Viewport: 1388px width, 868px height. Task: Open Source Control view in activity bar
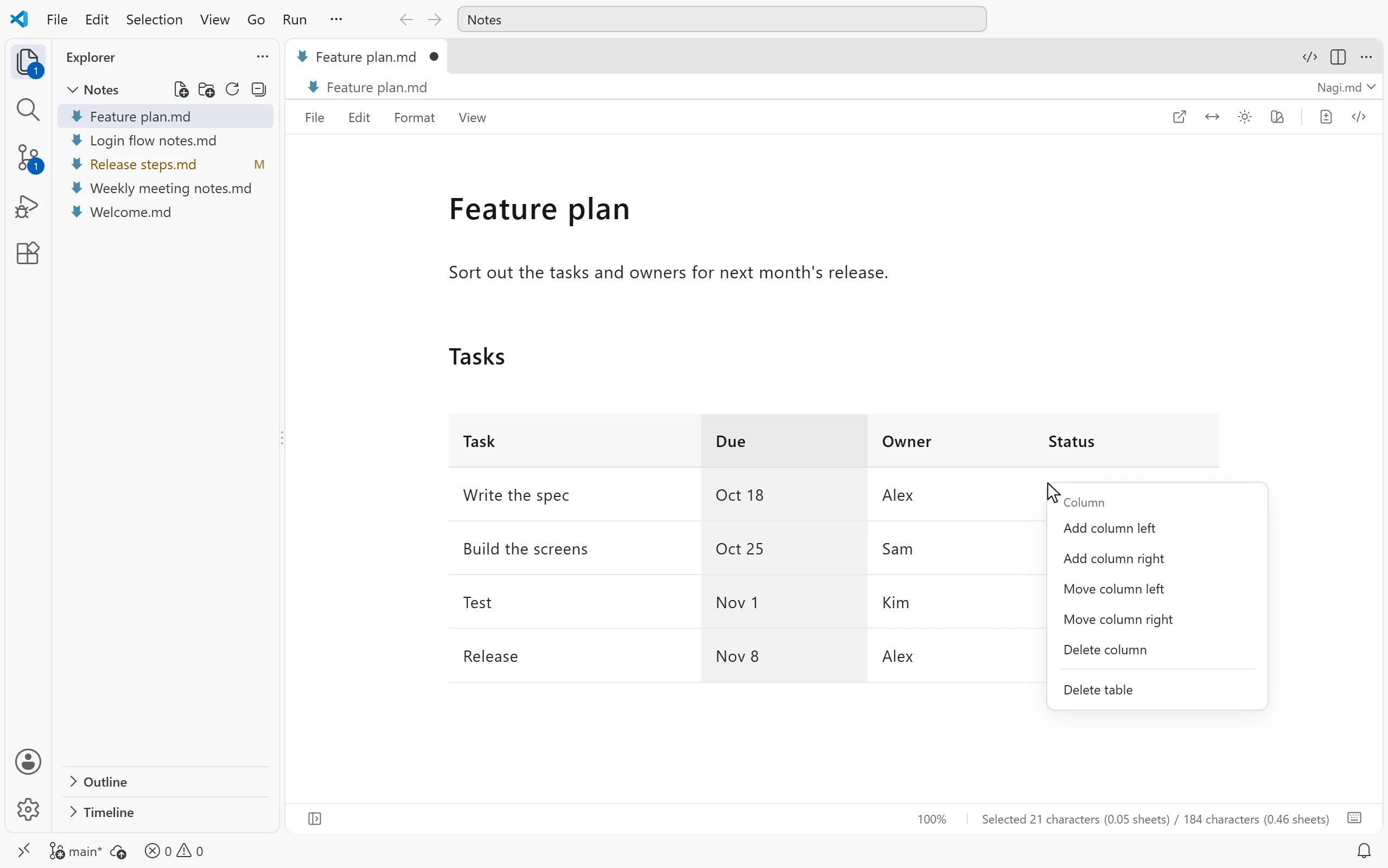(x=28, y=158)
